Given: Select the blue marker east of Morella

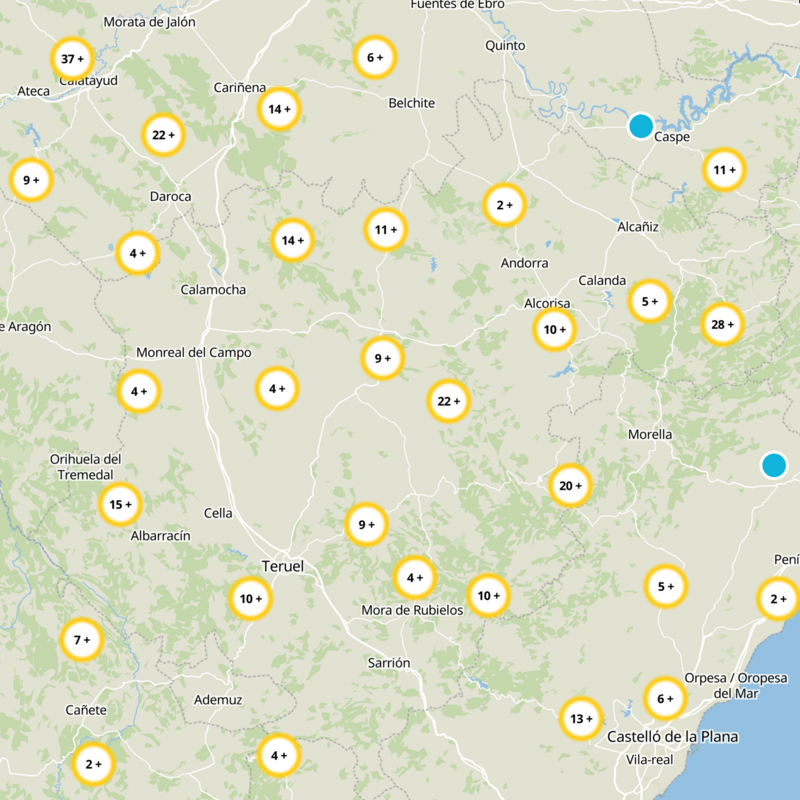Looking at the screenshot, I should tap(773, 465).
